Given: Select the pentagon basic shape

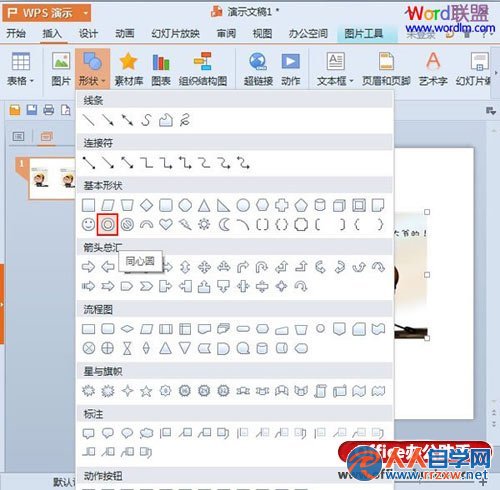Looking at the screenshot, I should (x=301, y=205).
